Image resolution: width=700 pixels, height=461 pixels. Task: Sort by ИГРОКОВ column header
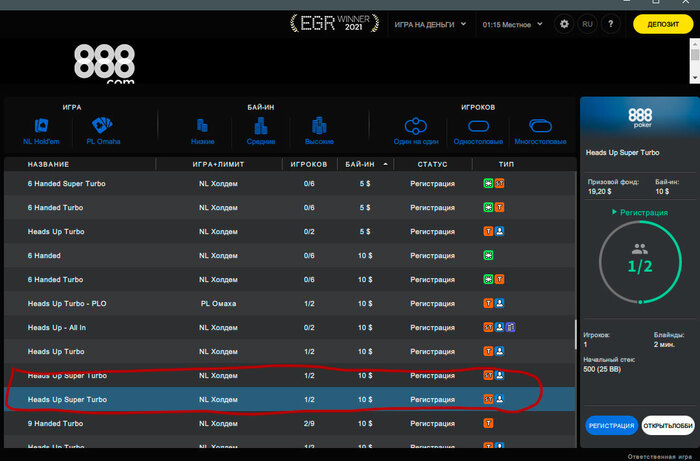point(309,164)
